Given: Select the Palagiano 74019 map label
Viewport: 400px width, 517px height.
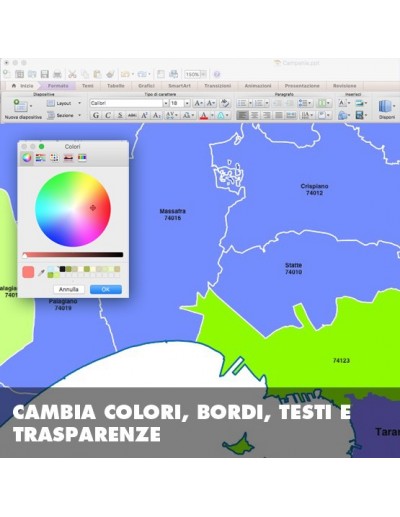Looking at the screenshot, I should [x=63, y=304].
